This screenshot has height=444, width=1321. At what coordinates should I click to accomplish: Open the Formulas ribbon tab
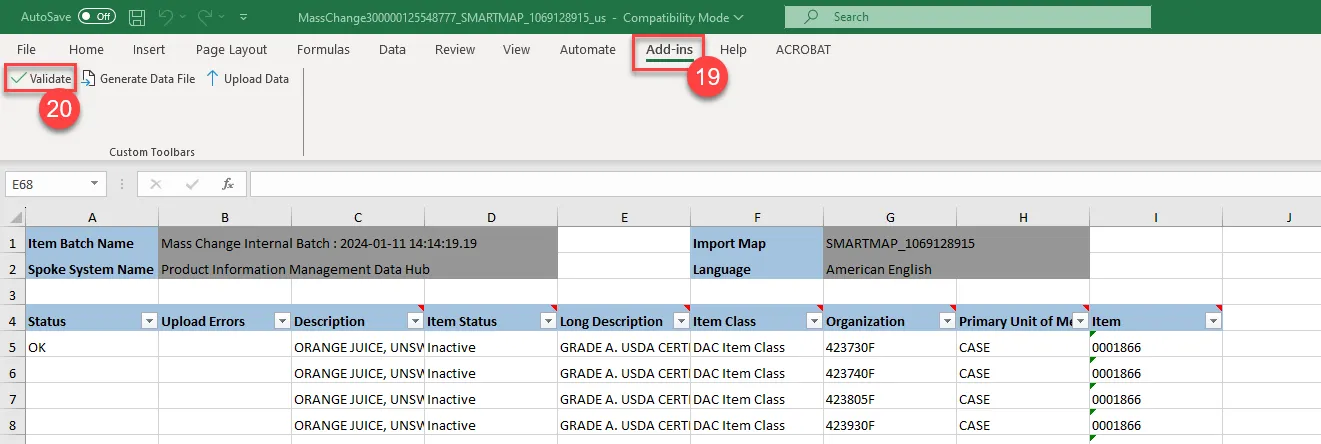point(323,50)
